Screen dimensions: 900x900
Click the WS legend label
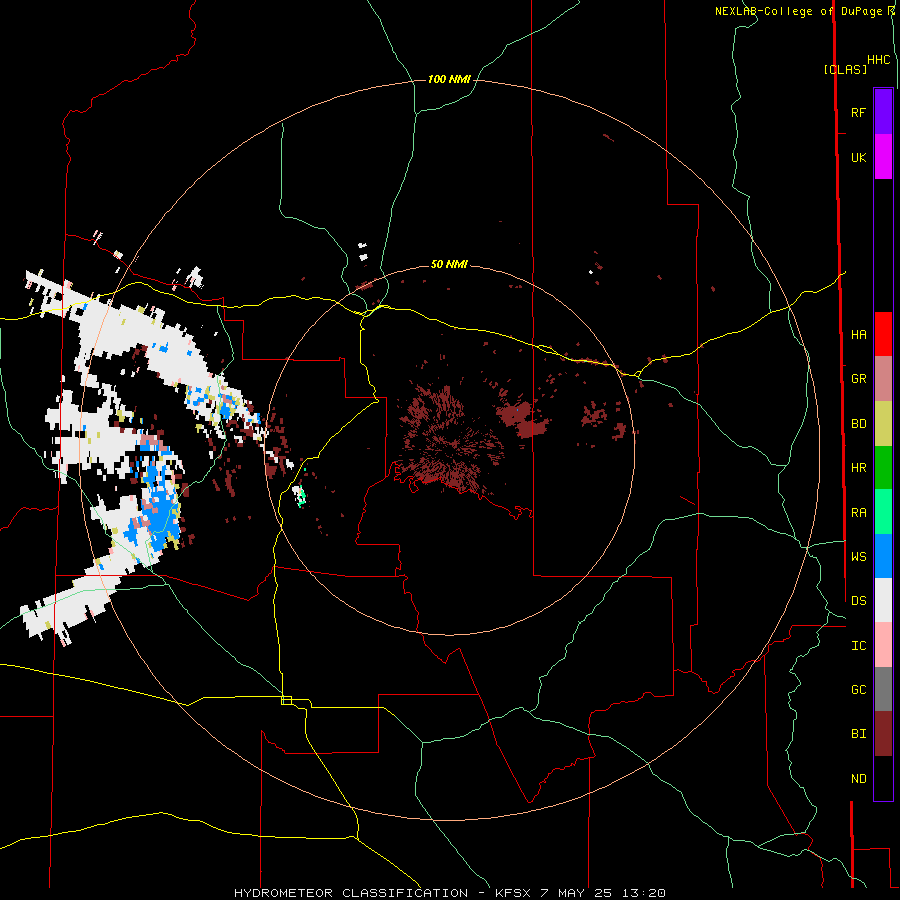858,556
